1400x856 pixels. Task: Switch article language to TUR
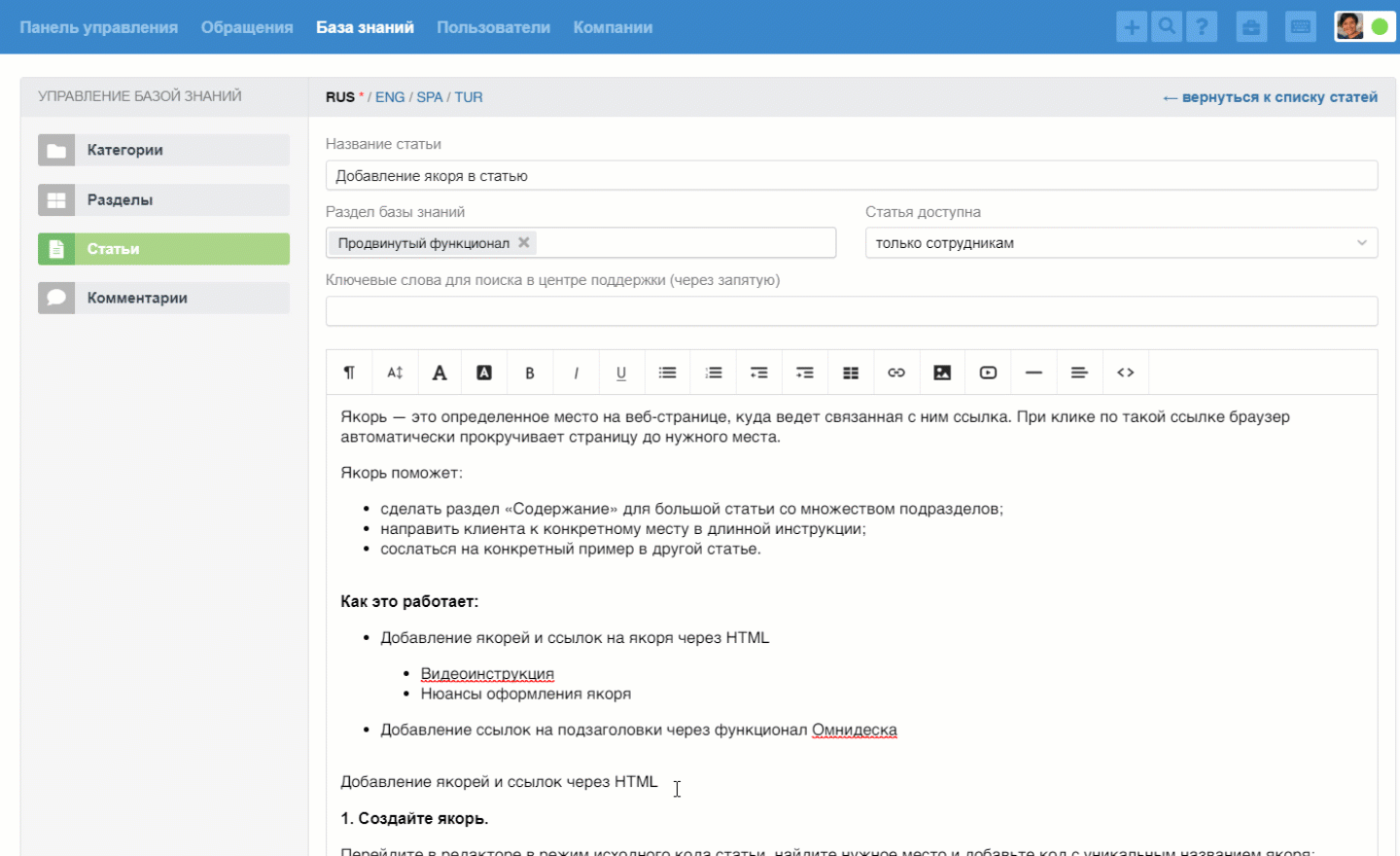click(469, 97)
